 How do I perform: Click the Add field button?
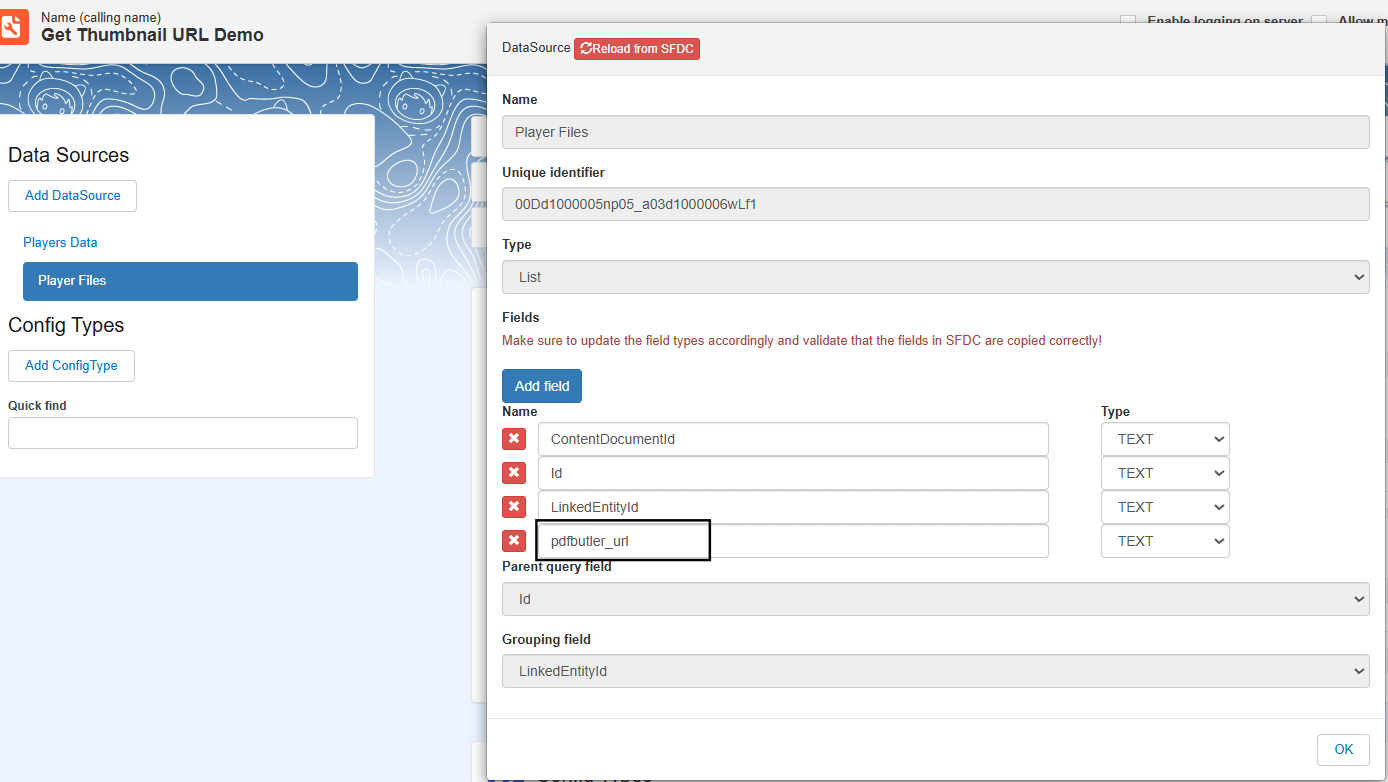pyautogui.click(x=542, y=386)
